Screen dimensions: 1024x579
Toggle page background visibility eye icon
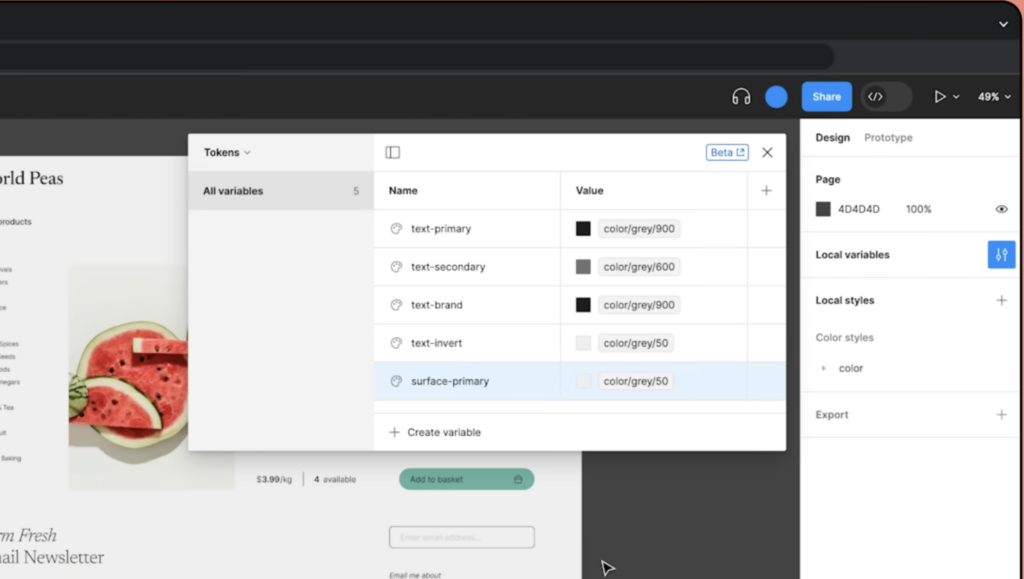(x=1001, y=209)
